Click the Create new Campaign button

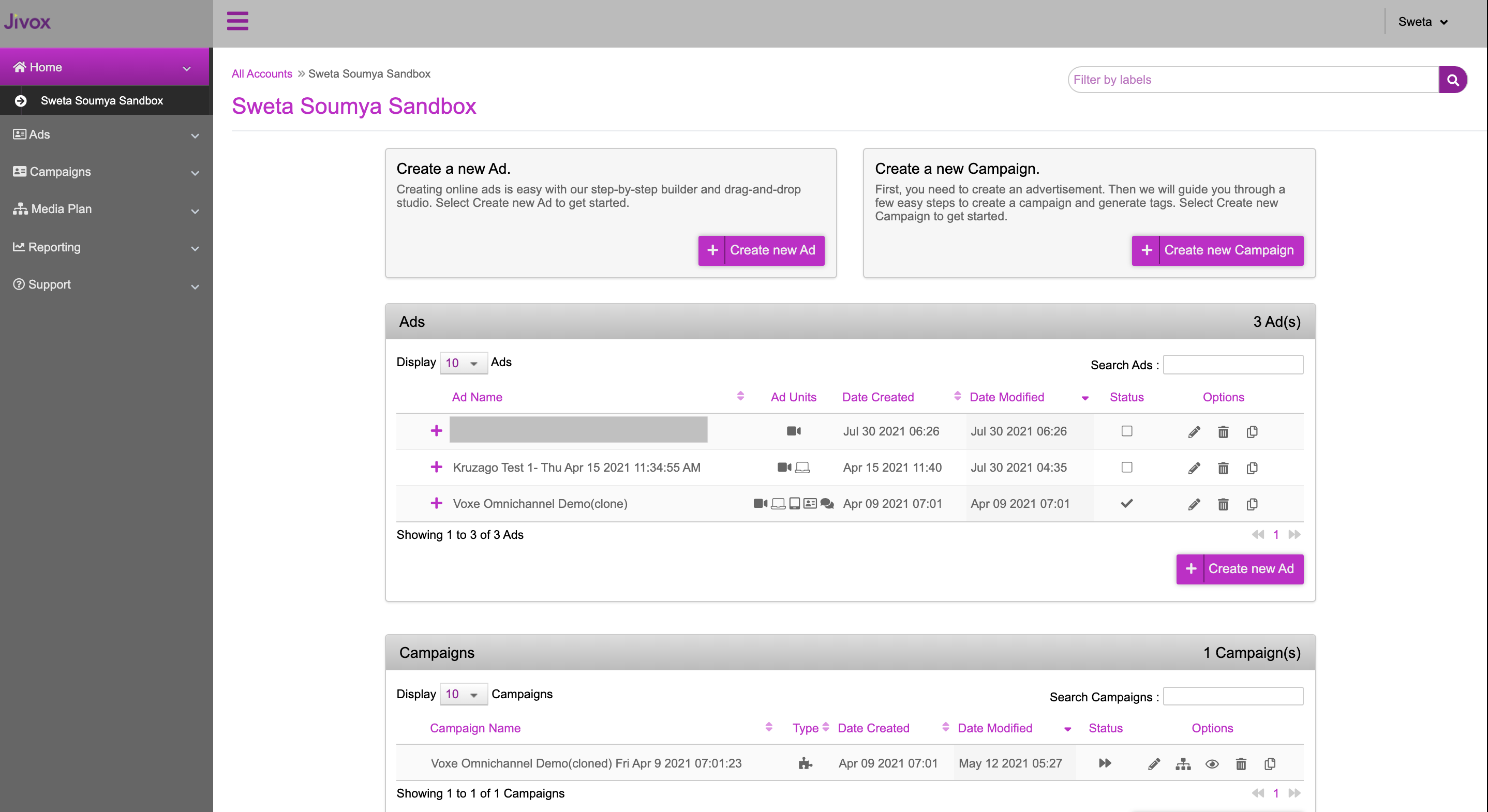pos(1217,250)
